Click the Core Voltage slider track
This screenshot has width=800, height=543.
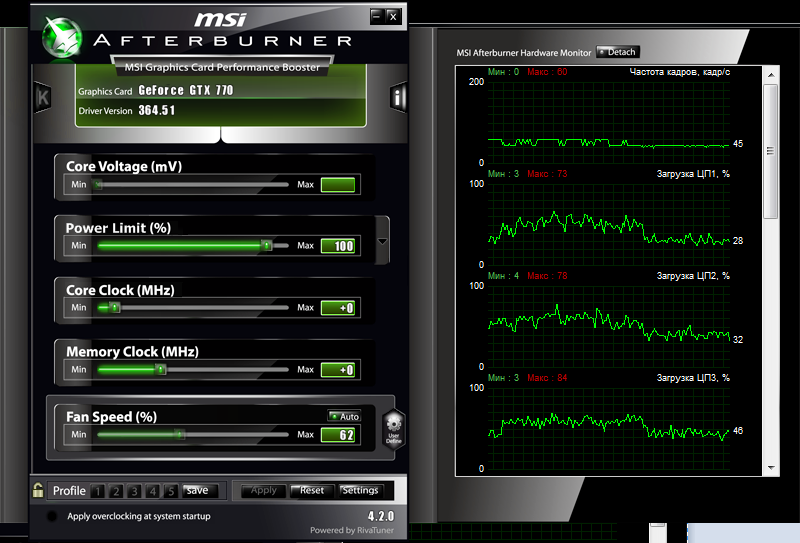(192, 185)
